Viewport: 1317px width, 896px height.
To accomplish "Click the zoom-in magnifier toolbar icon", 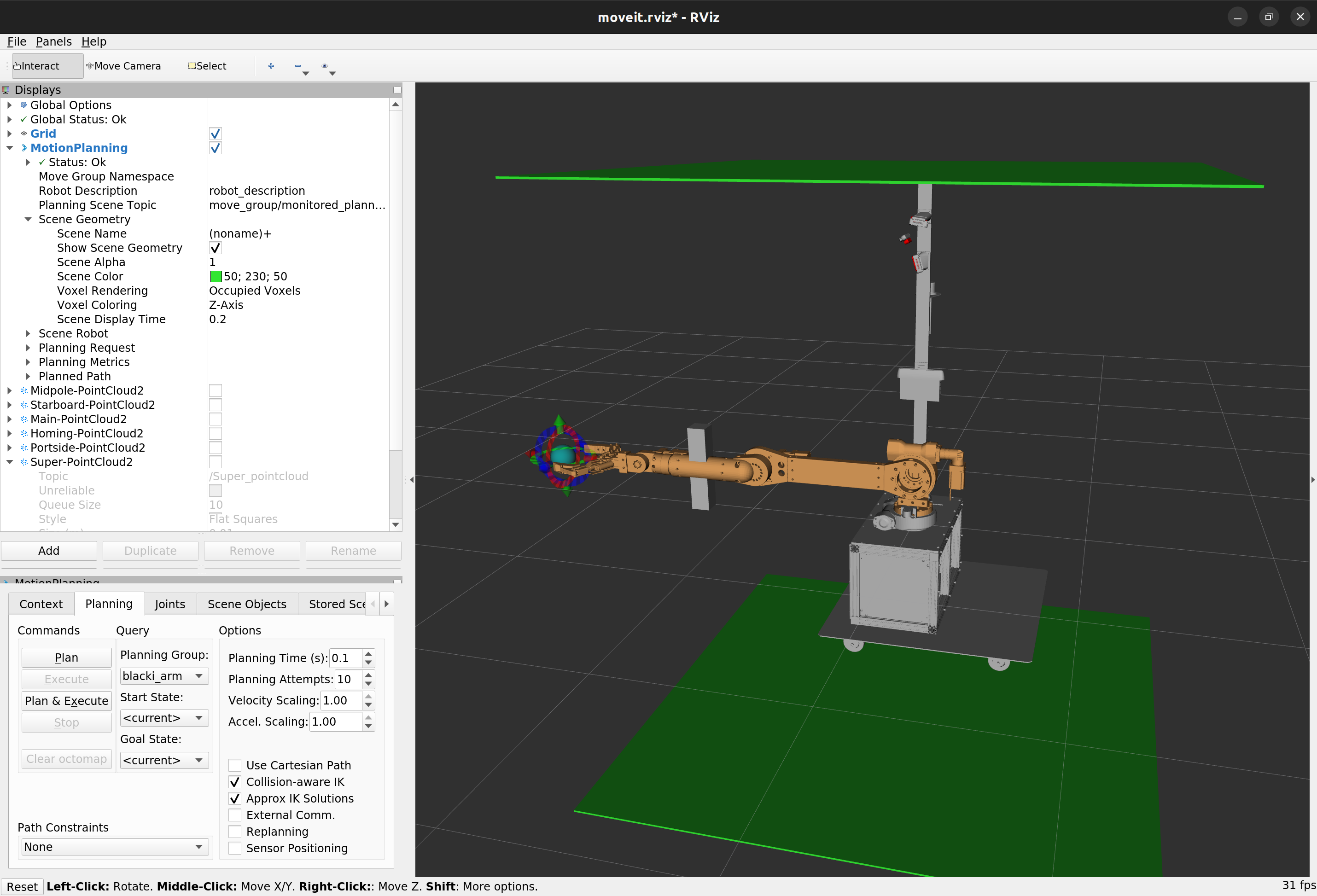I will pos(271,66).
